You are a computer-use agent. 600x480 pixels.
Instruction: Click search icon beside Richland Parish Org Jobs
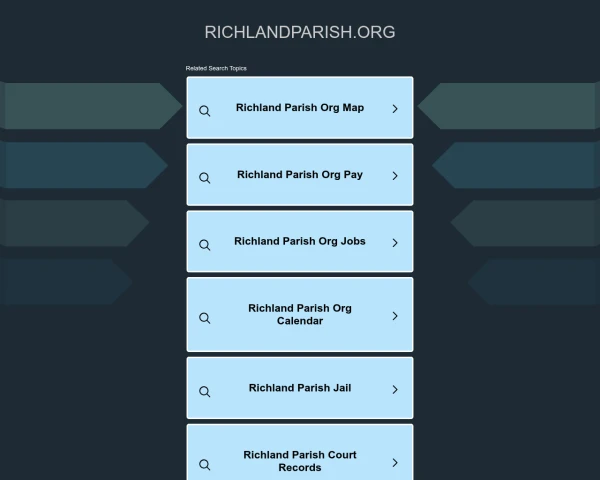[204, 245]
